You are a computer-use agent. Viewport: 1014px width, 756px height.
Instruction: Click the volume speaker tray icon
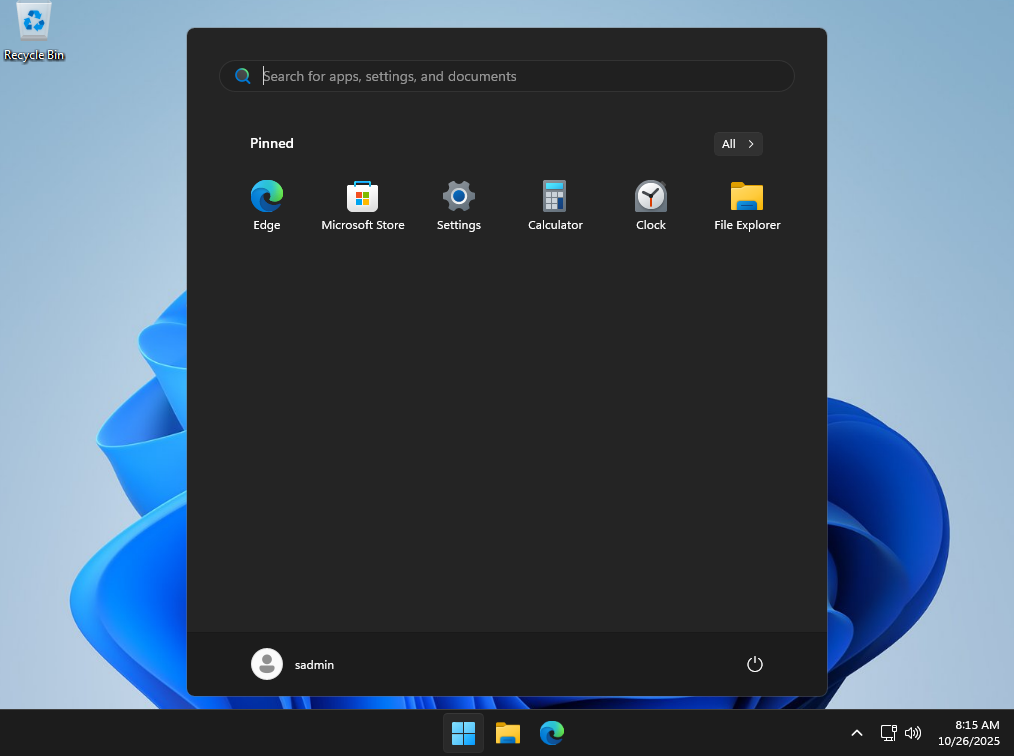[x=912, y=733]
